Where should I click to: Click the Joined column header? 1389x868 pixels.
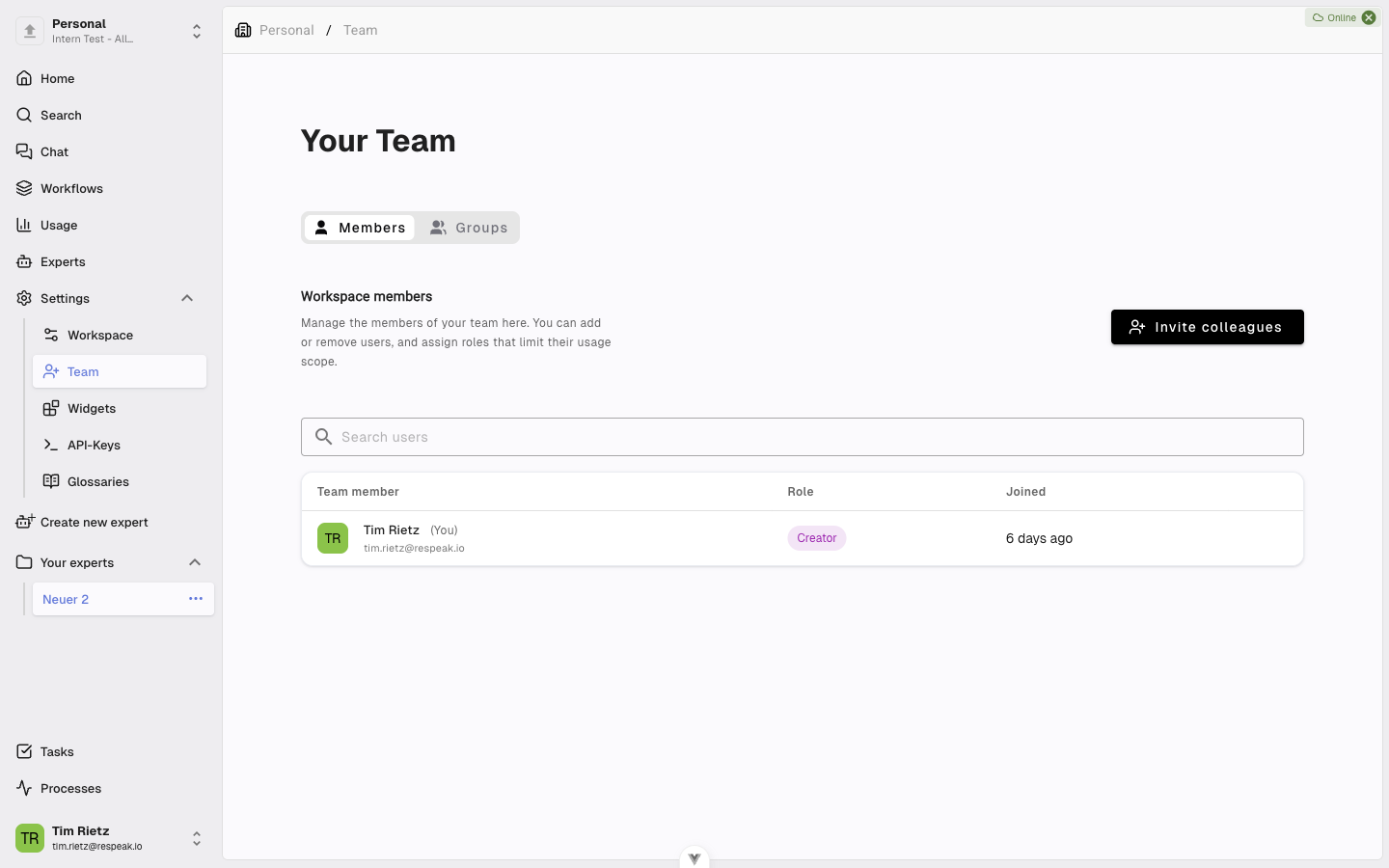1025,492
